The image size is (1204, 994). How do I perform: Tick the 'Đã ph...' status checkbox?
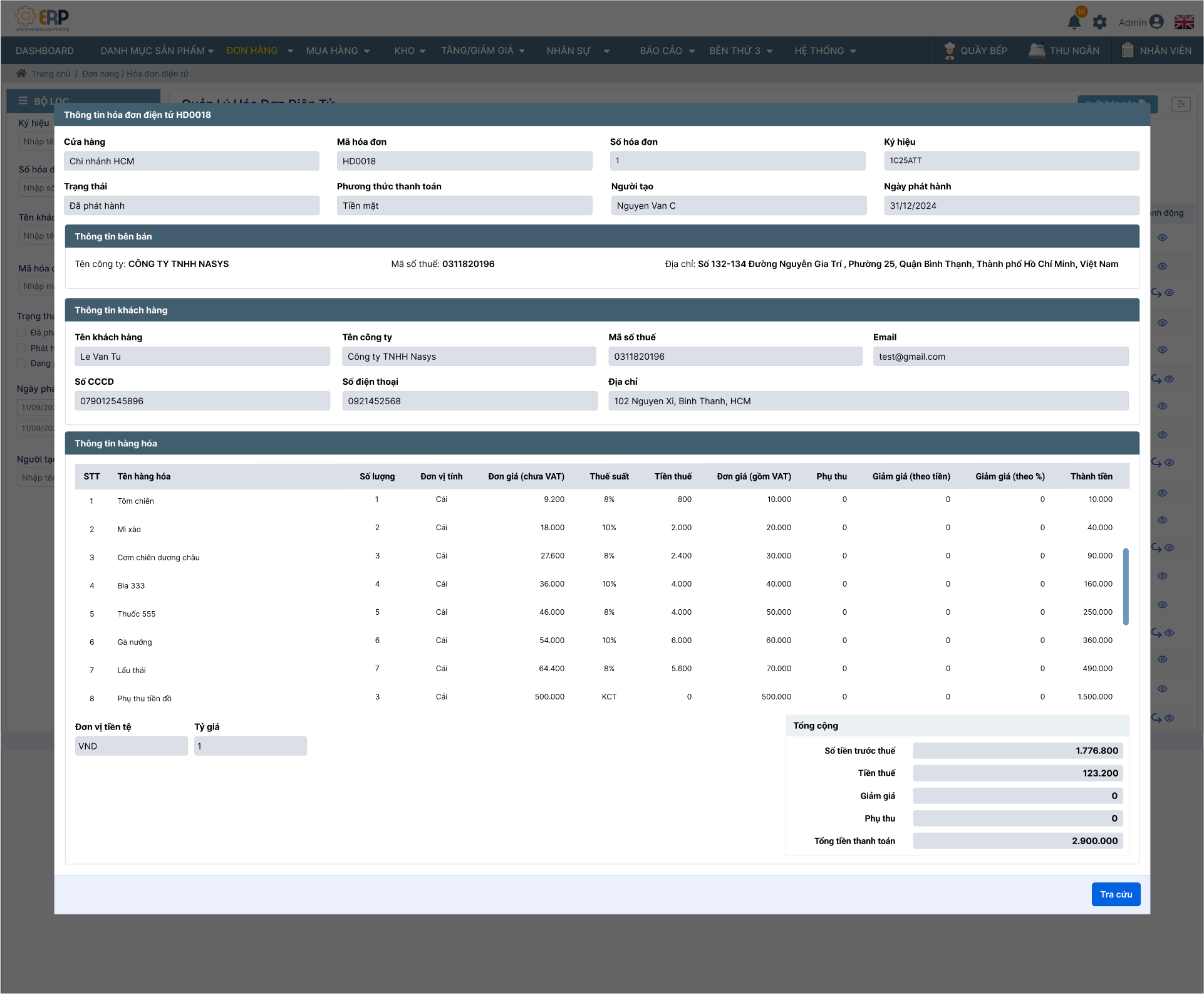point(21,333)
